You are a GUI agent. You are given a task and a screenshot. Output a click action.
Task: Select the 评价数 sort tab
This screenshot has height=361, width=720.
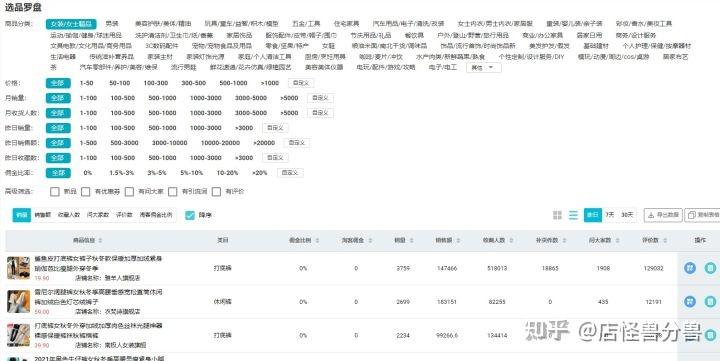click(124, 215)
